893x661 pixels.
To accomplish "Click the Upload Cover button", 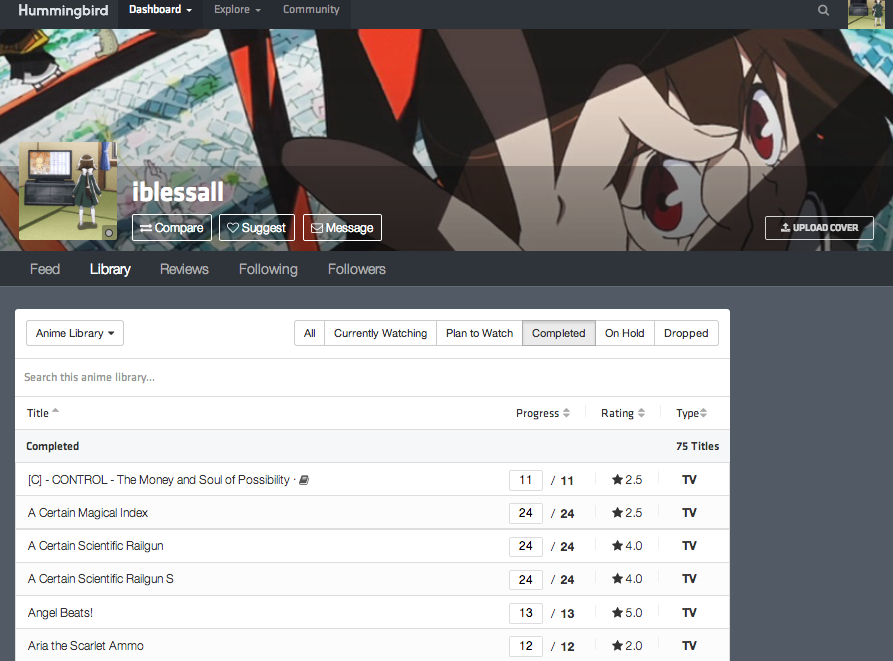I will coord(819,228).
